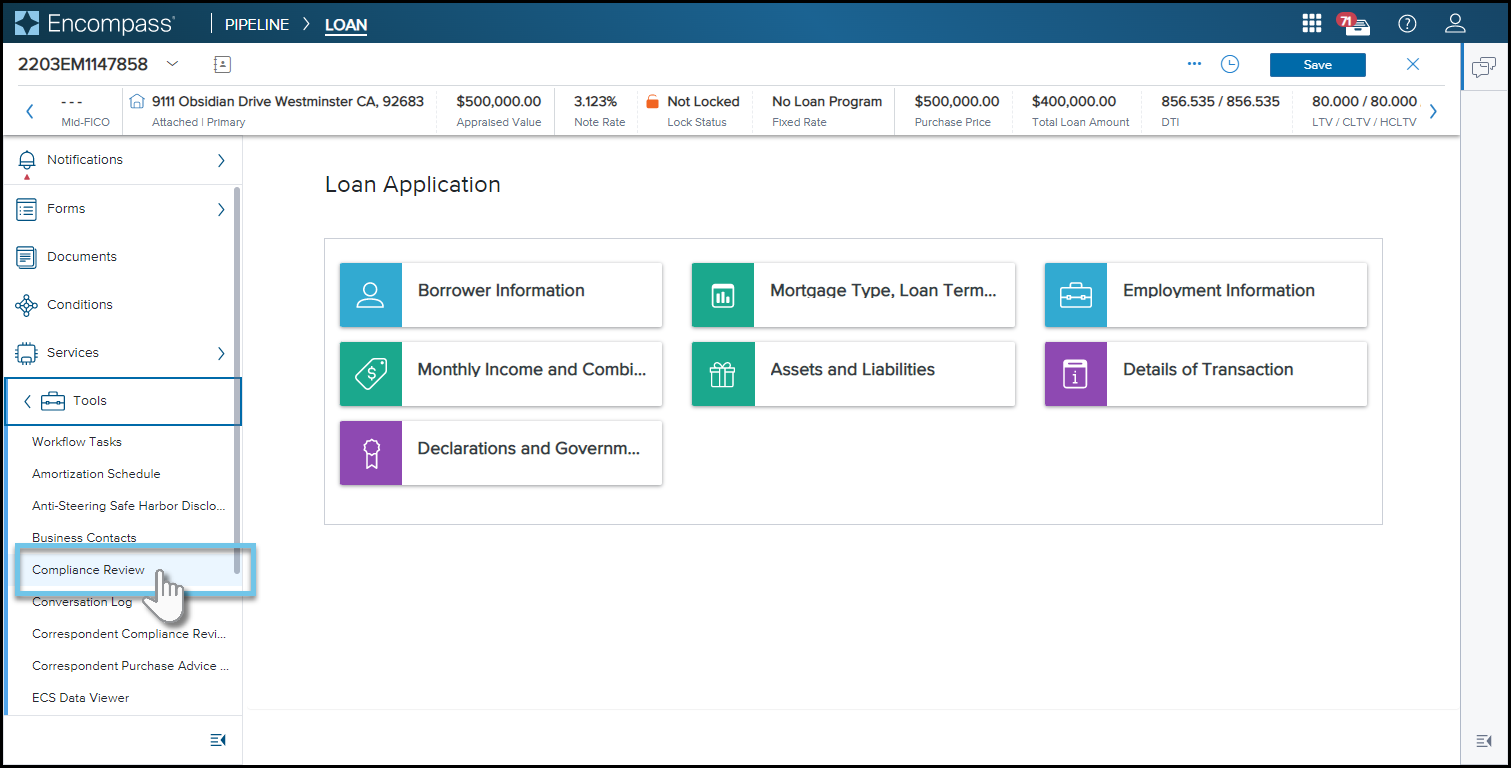
Task: Save the loan
Action: click(1317, 65)
